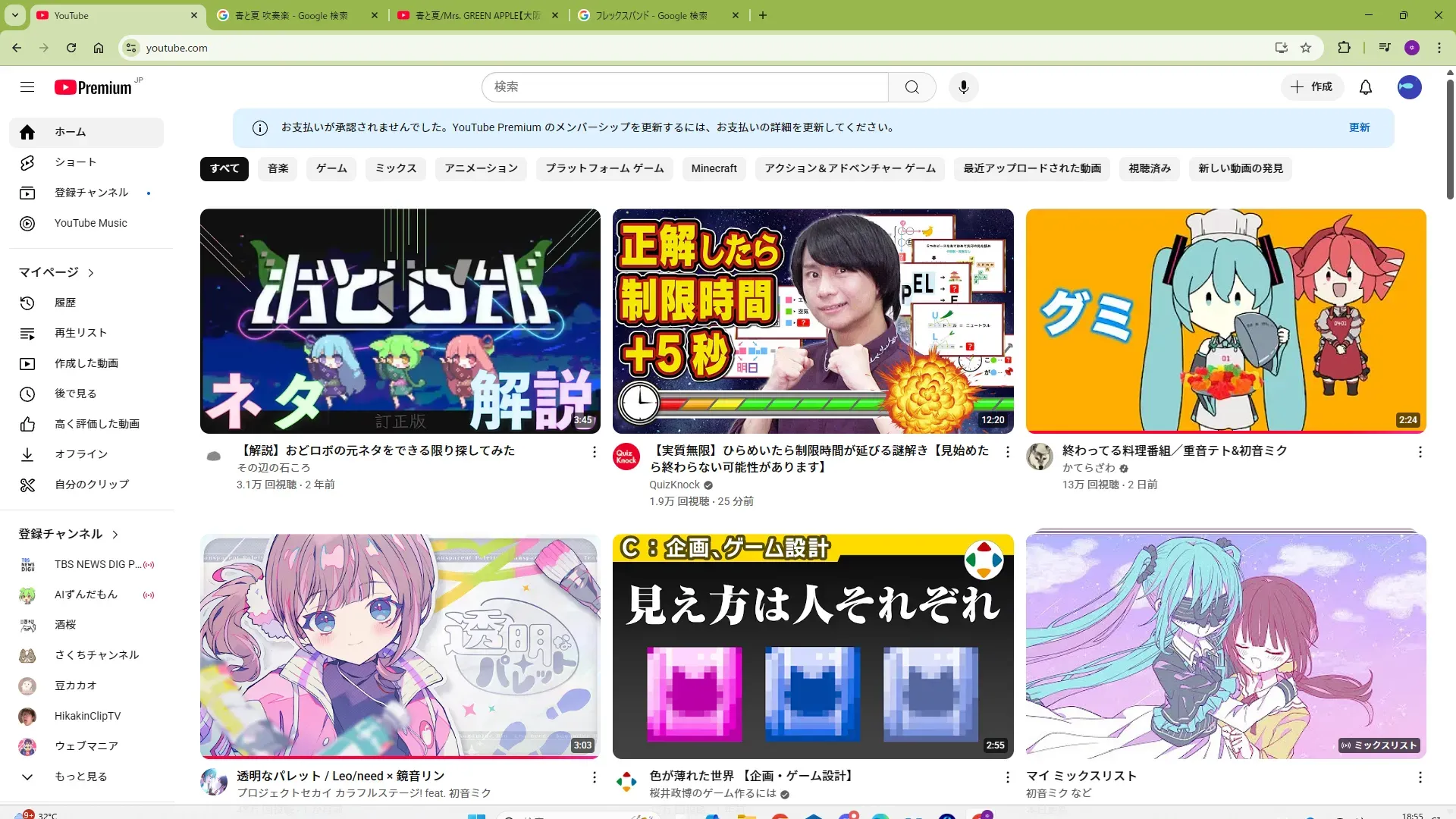1456x819 pixels.
Task: Bookmark this page with the star icon
Action: click(1305, 48)
